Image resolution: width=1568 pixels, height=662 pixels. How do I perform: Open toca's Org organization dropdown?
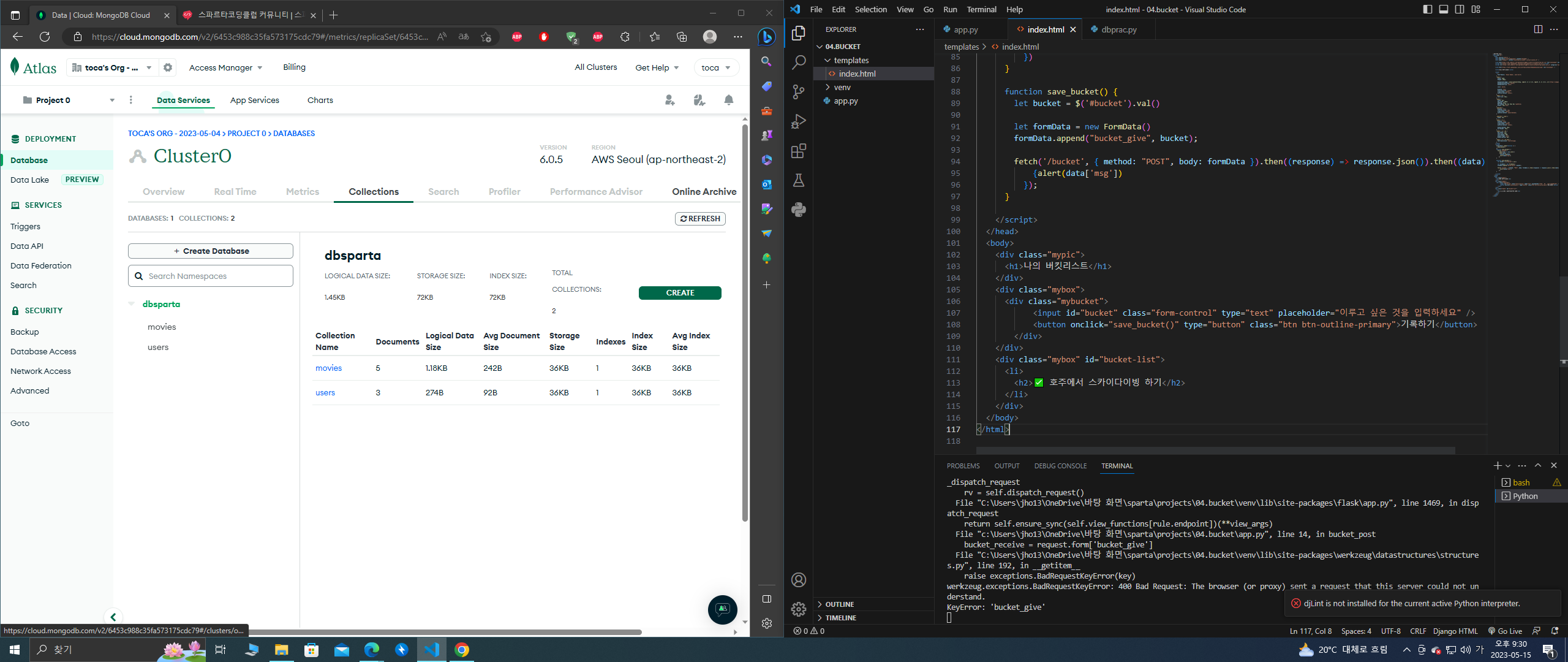click(x=111, y=67)
